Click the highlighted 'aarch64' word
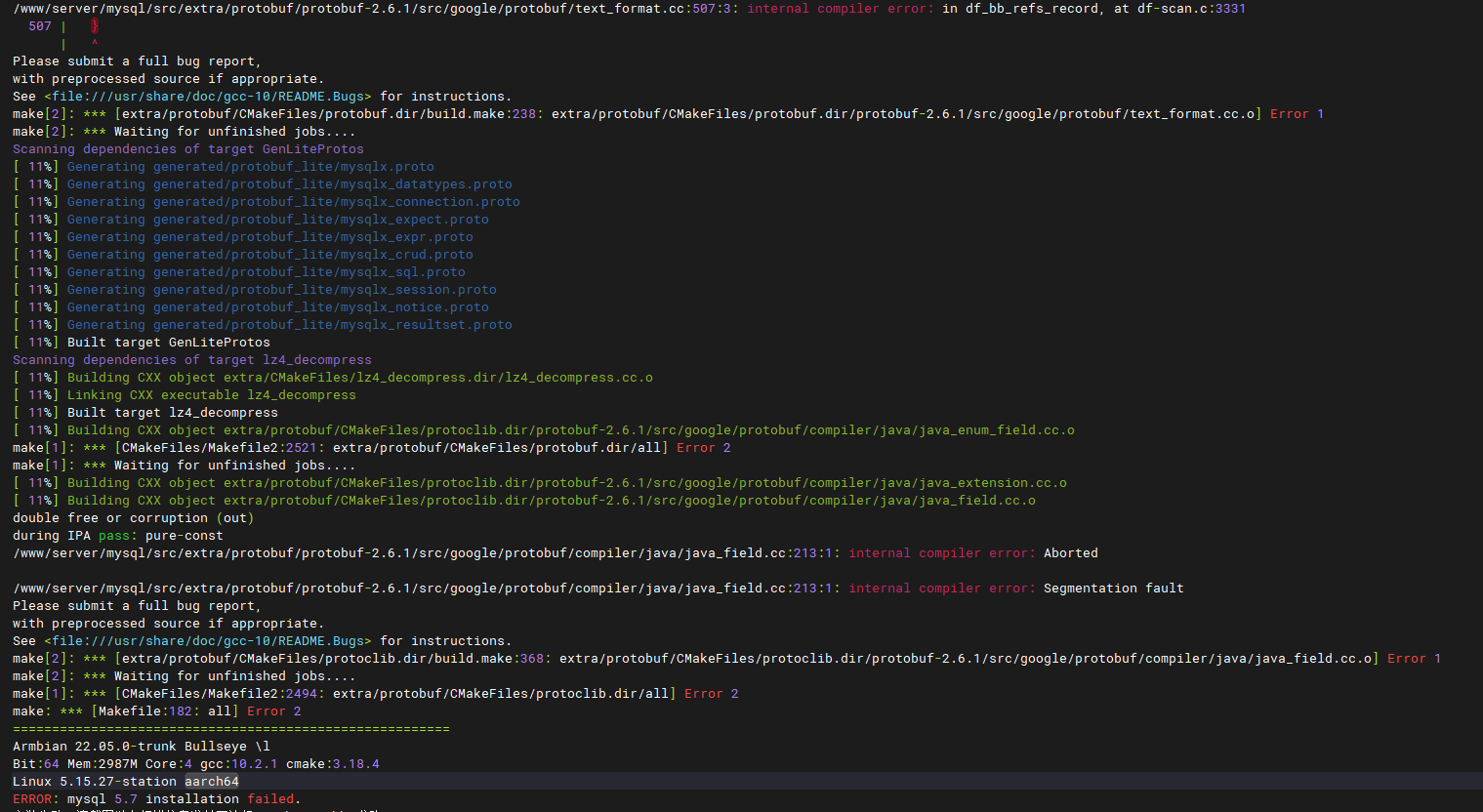The image size is (1483, 812). [x=212, y=782]
